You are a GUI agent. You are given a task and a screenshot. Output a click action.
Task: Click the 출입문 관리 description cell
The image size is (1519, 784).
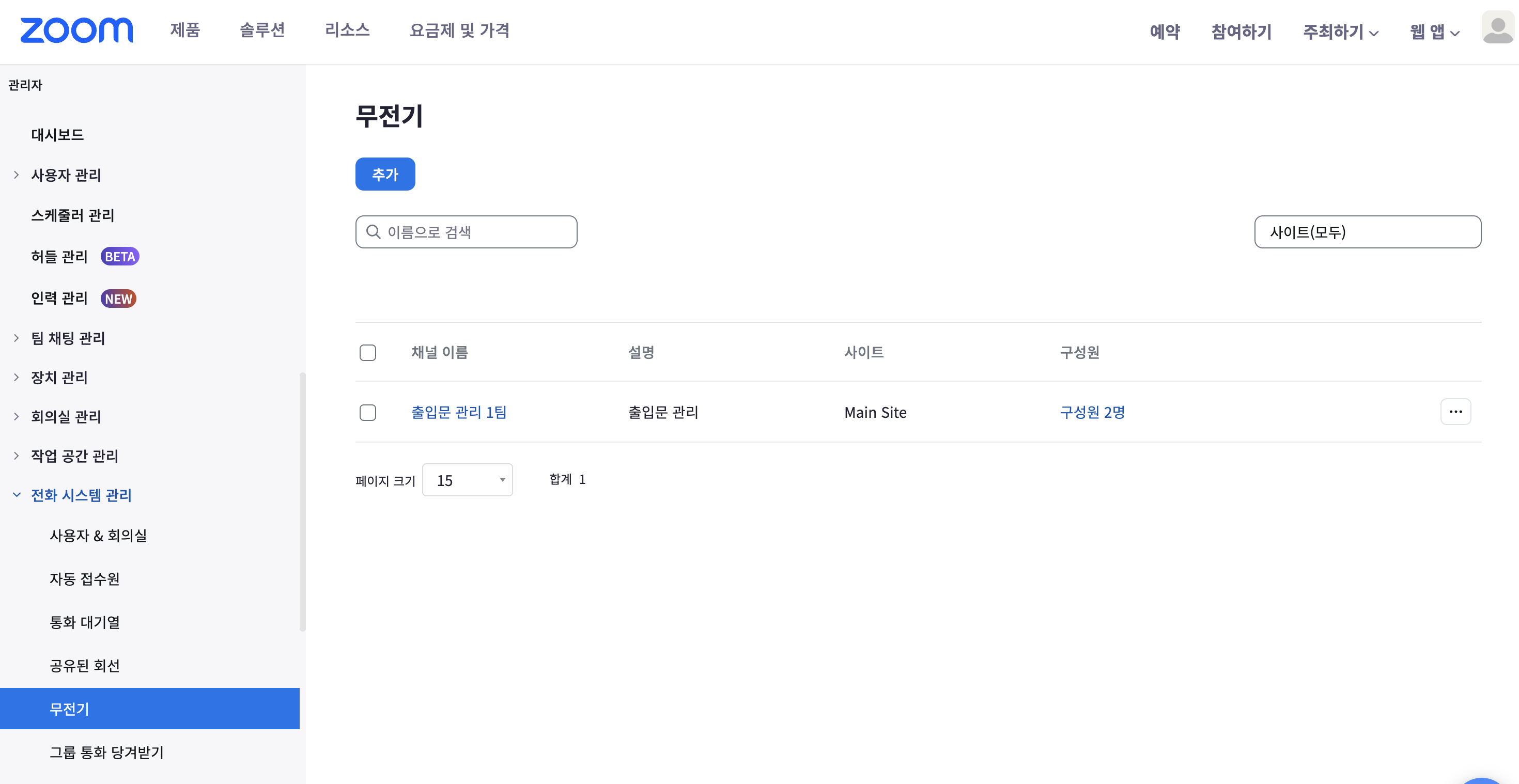click(663, 412)
